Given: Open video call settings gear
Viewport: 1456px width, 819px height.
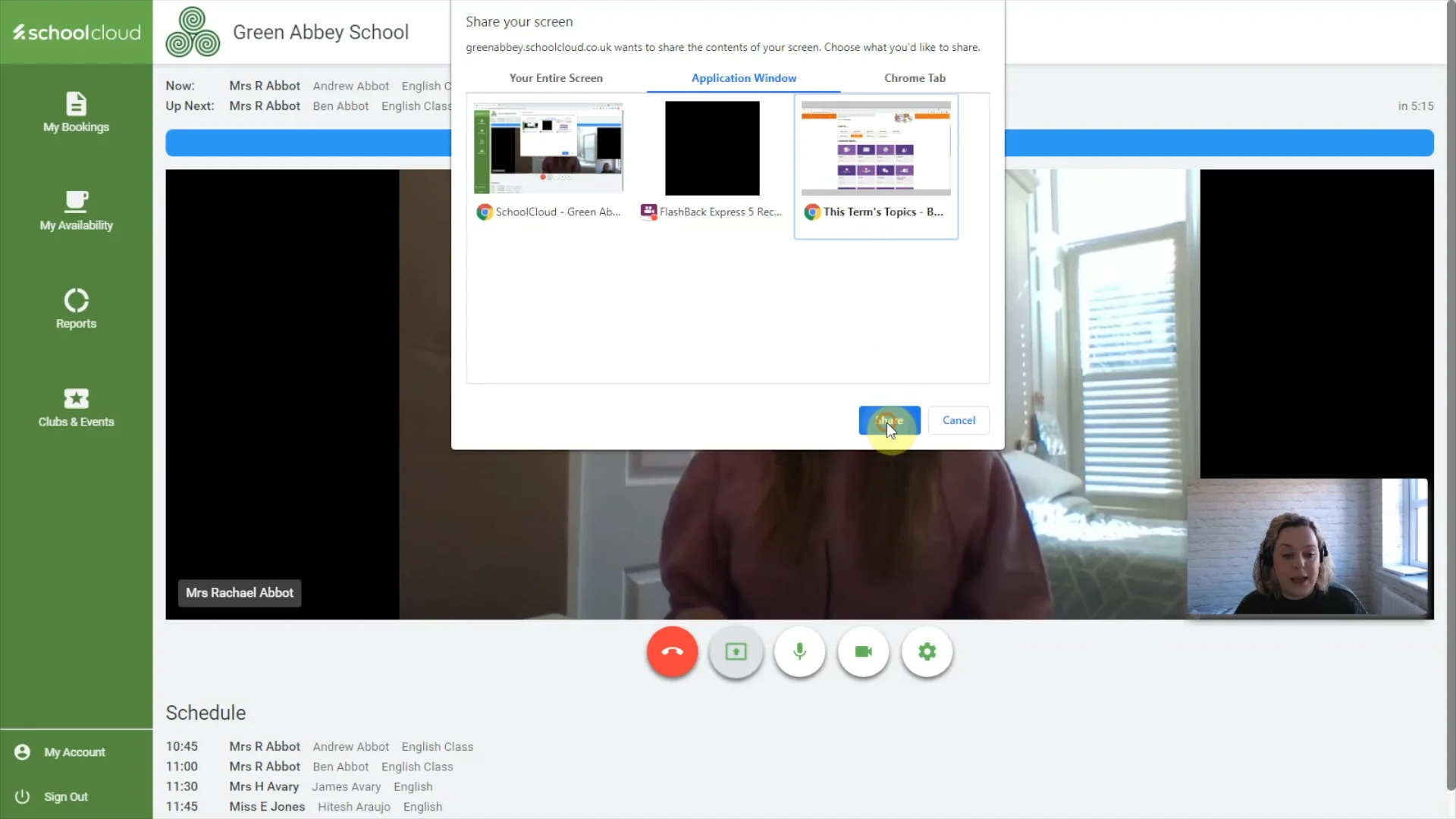Looking at the screenshot, I should 927,651.
